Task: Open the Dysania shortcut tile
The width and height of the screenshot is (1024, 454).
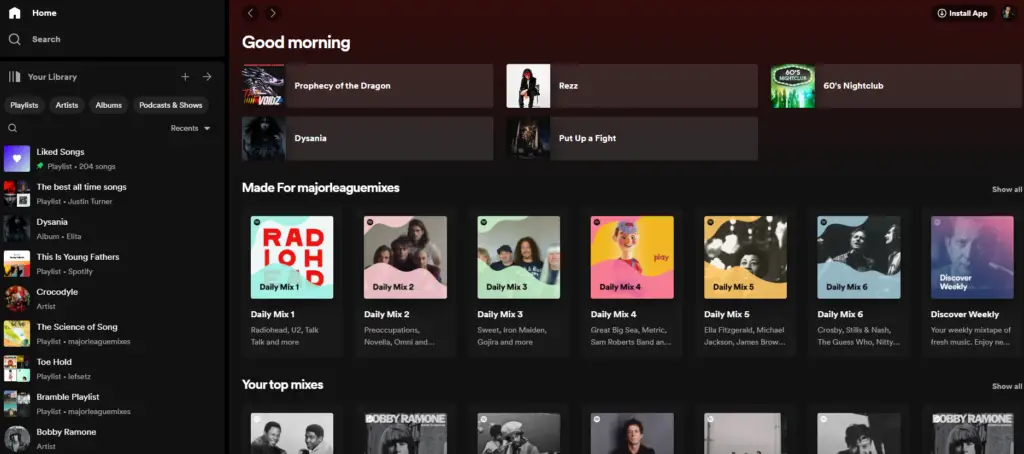Action: click(x=368, y=138)
